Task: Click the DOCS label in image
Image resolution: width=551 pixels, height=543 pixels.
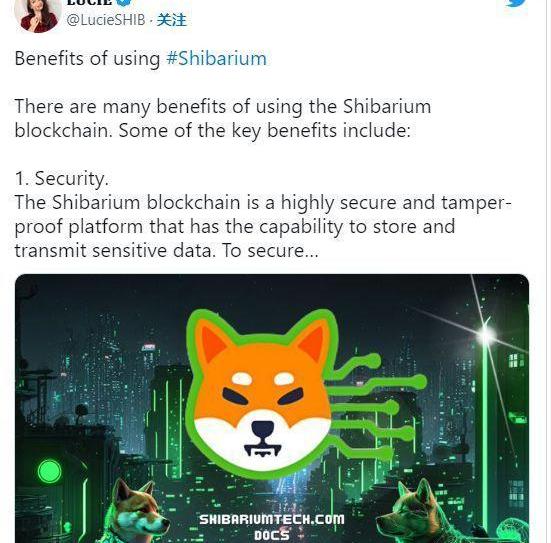Action: (x=272, y=535)
